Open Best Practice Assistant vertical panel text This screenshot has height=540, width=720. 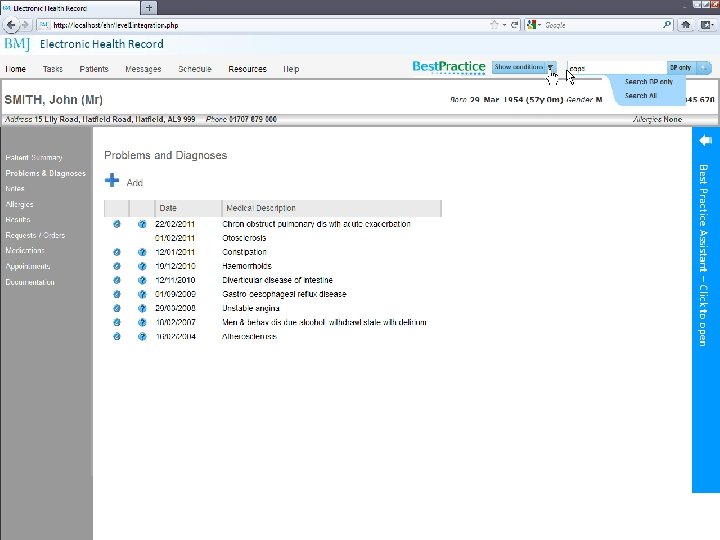pos(703,255)
